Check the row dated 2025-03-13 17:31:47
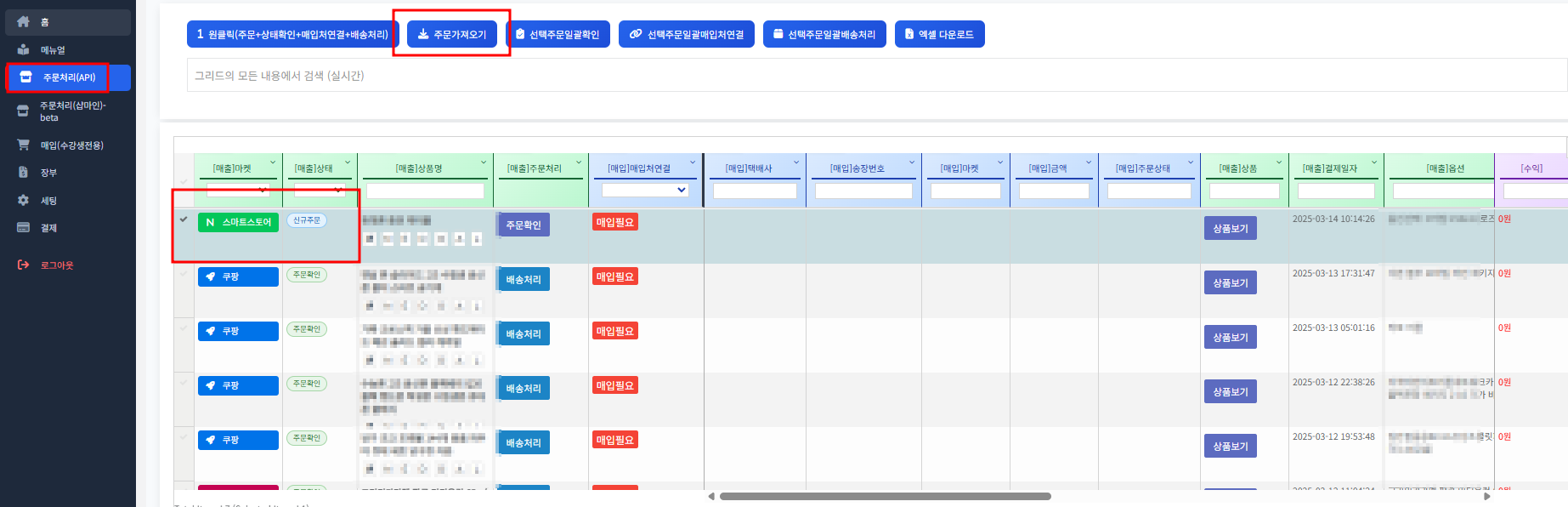 184,273
